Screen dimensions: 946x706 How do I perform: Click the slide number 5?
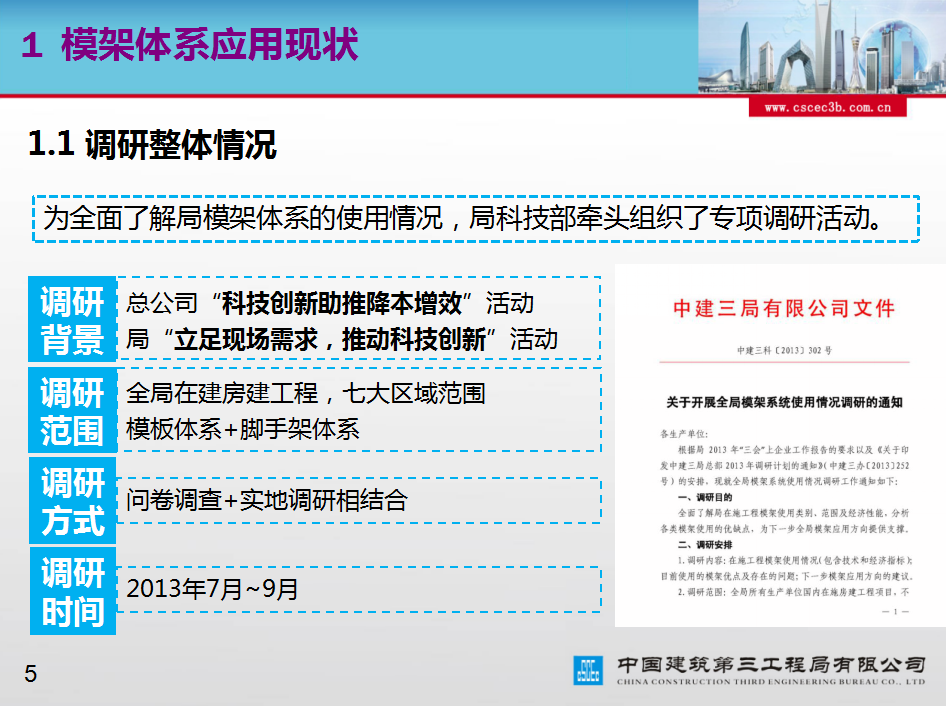click(x=31, y=673)
